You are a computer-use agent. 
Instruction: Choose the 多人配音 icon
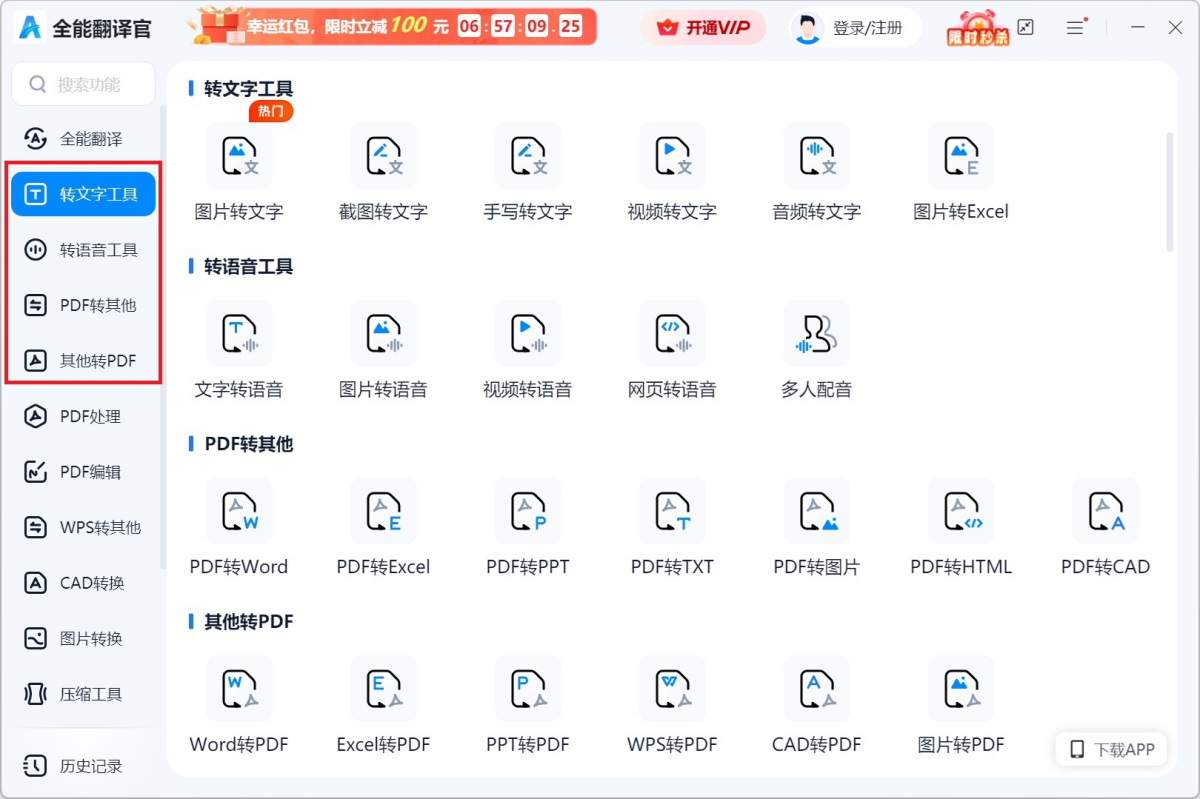(816, 334)
